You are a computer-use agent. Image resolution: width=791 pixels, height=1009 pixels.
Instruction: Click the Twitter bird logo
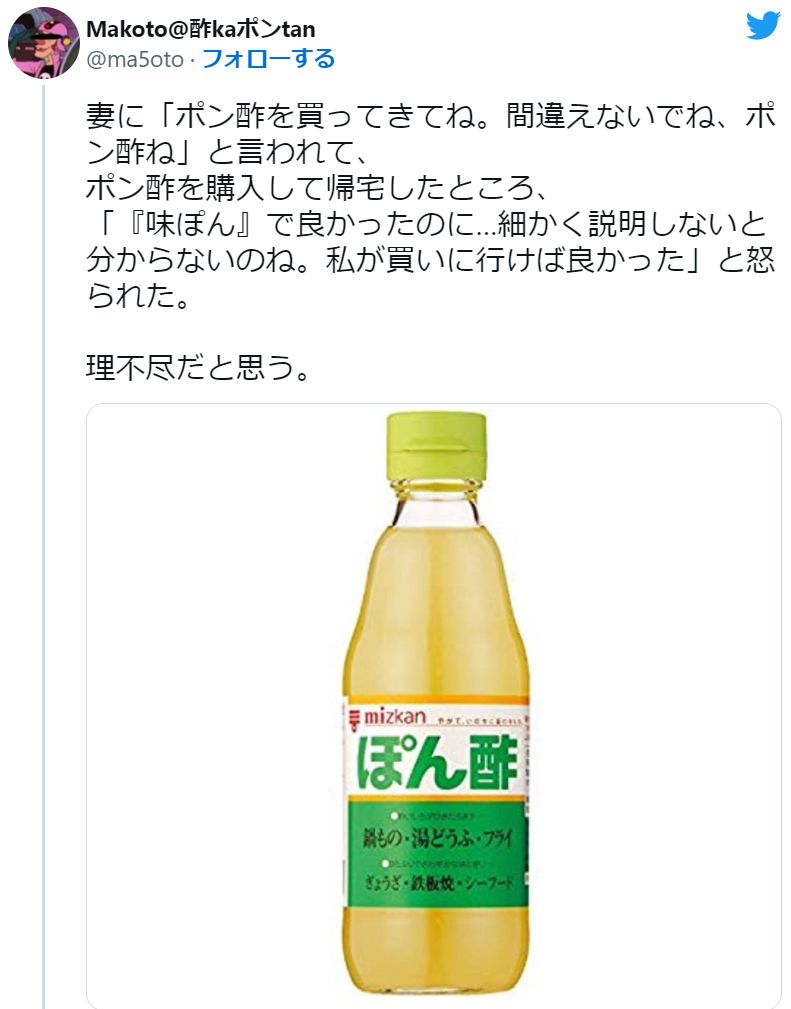click(x=763, y=26)
